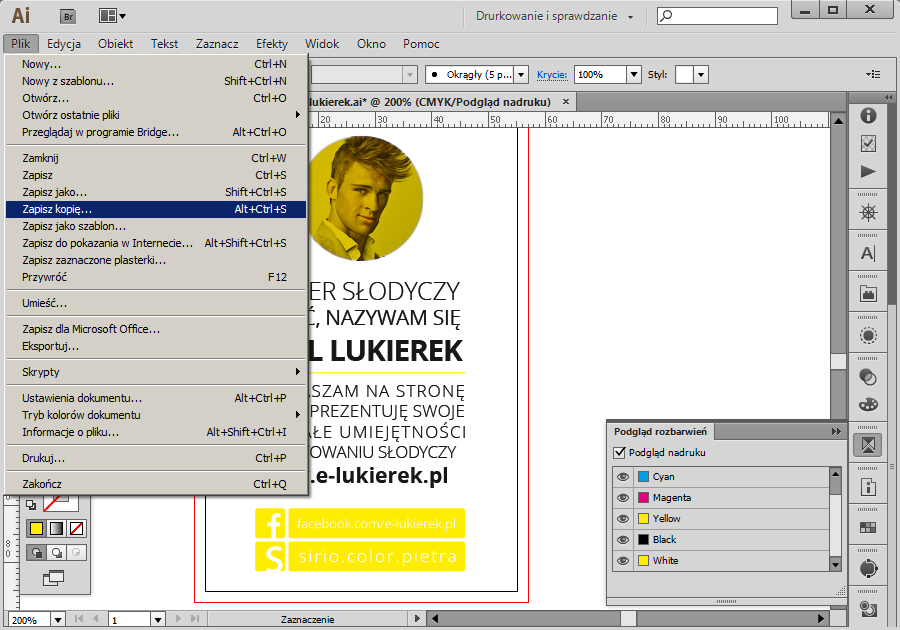Open the Character panel icon
Viewport: 900px width, 630px height.
868,253
